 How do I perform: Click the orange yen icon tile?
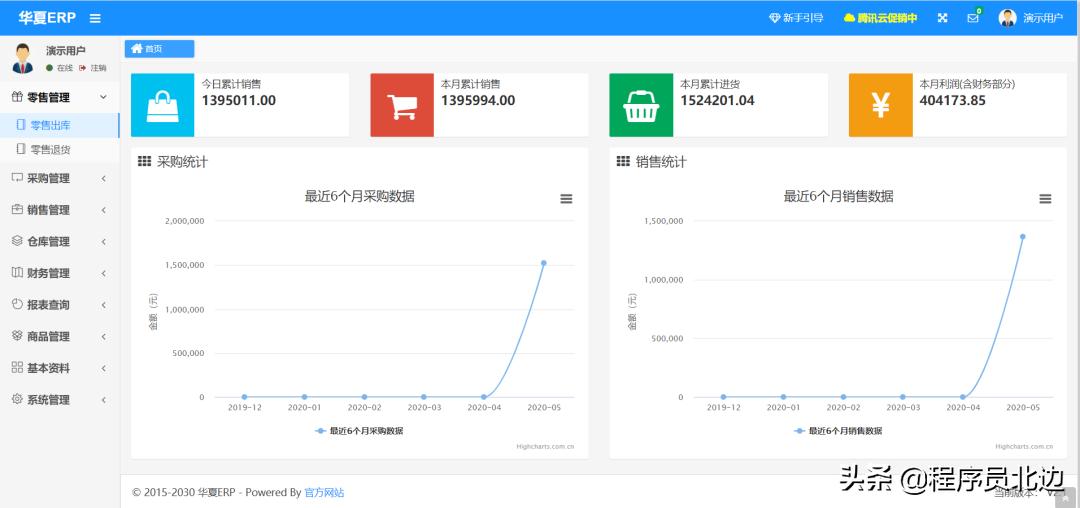(881, 105)
